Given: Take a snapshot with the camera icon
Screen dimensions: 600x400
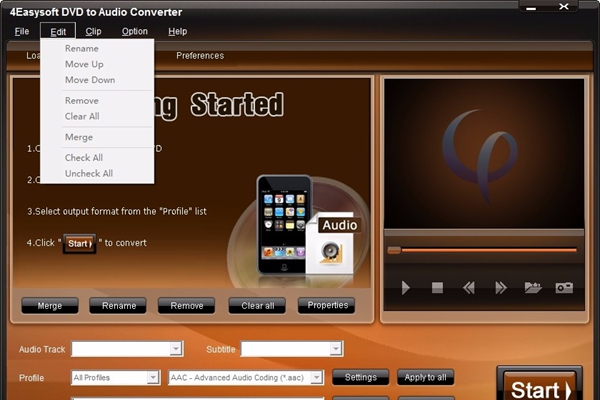Looking at the screenshot, I should pyautogui.click(x=564, y=287).
